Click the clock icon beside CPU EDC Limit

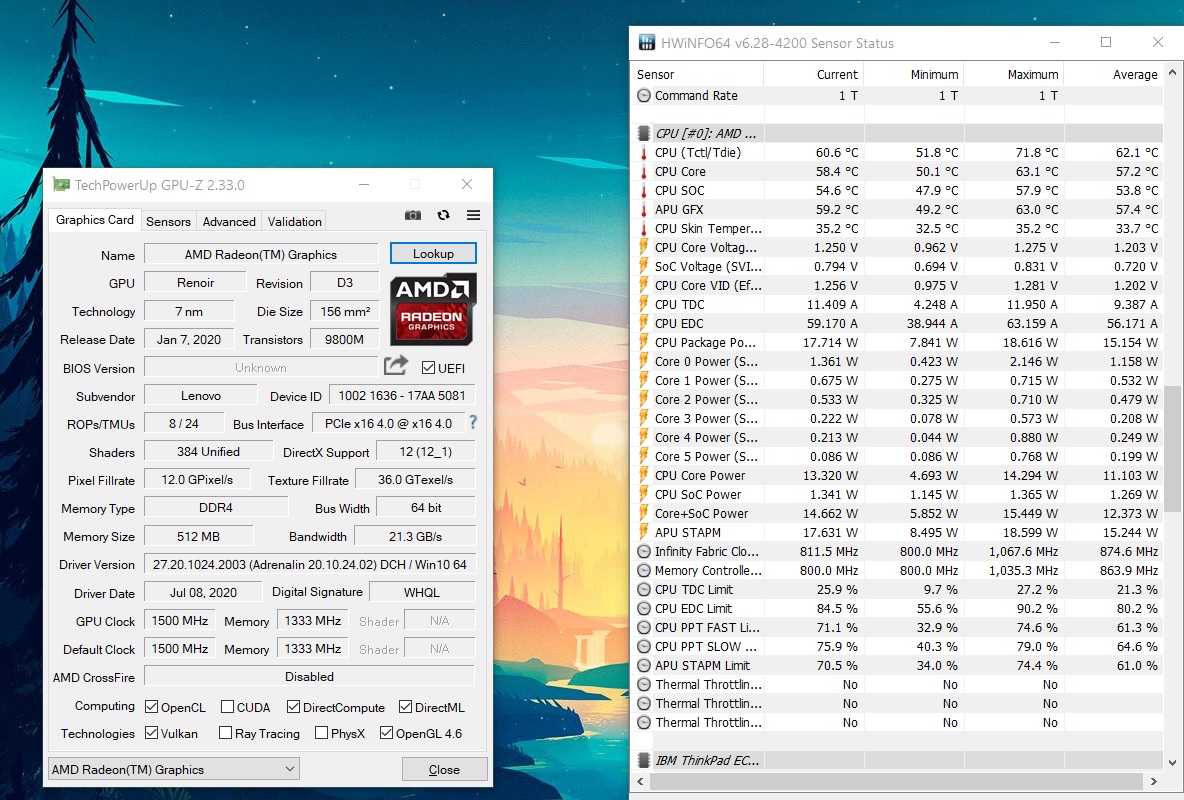[x=644, y=608]
